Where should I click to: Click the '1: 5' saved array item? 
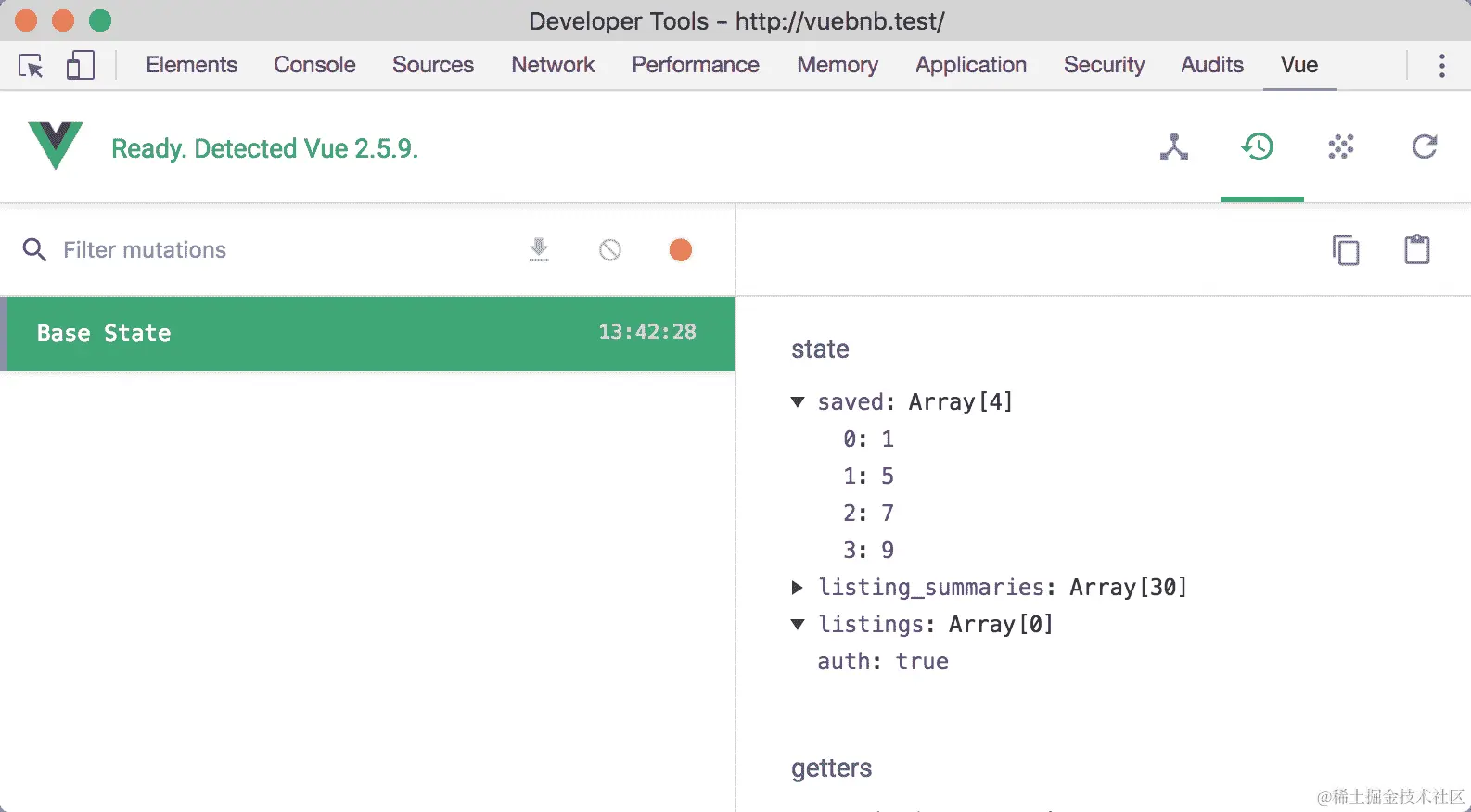click(868, 476)
